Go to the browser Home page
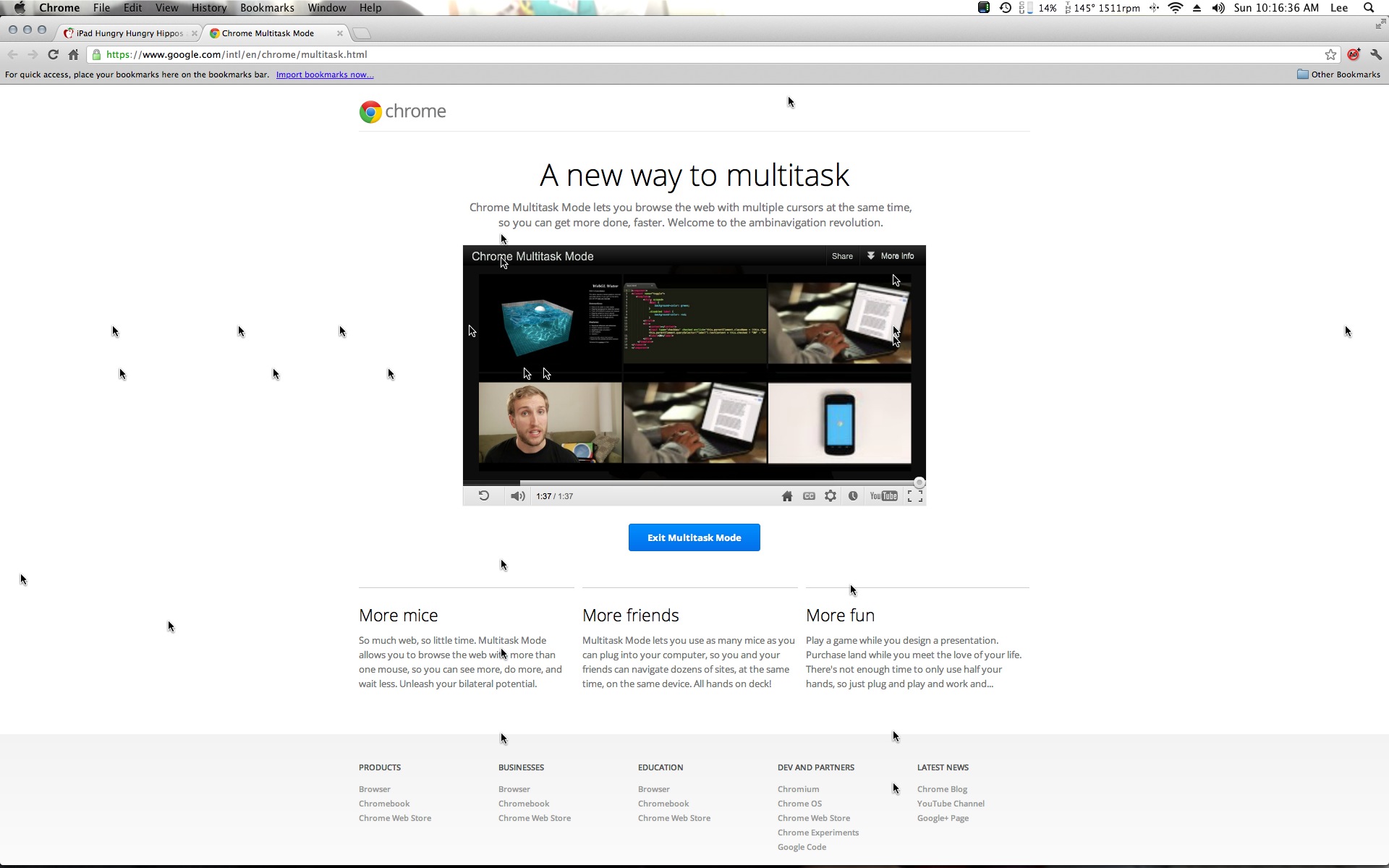The height and width of the screenshot is (868, 1389). [x=73, y=54]
